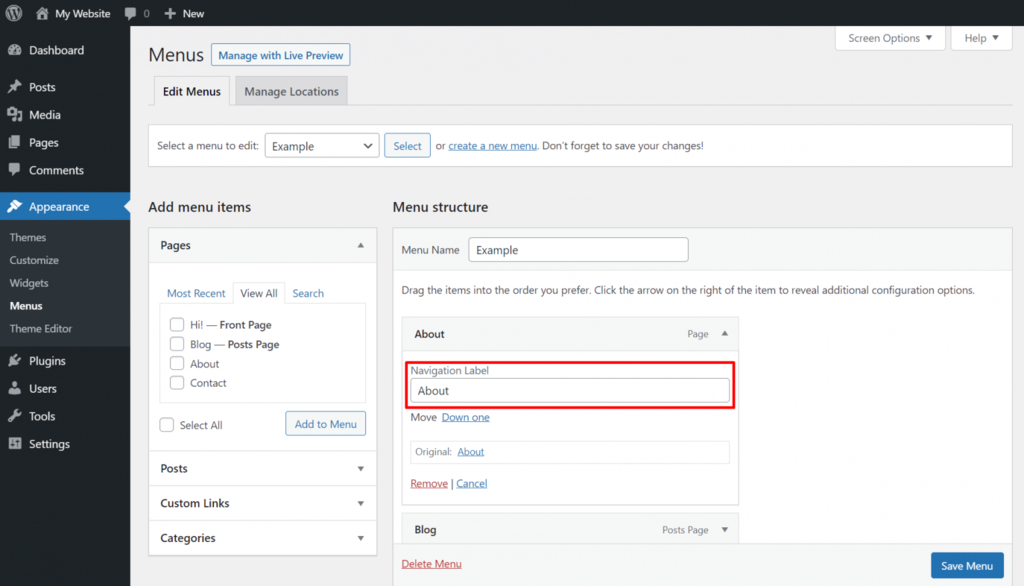The image size is (1024, 586).
Task: Click the comments bubble icon in admin bar
Action: [130, 13]
